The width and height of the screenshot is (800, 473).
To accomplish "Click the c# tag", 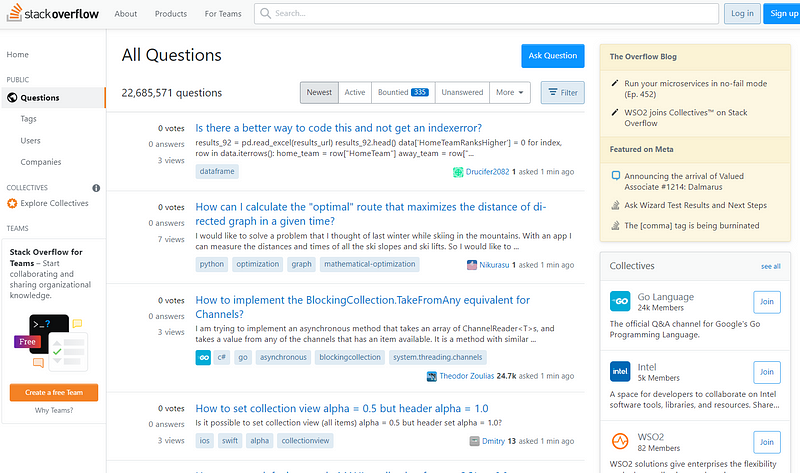I will click(221, 357).
